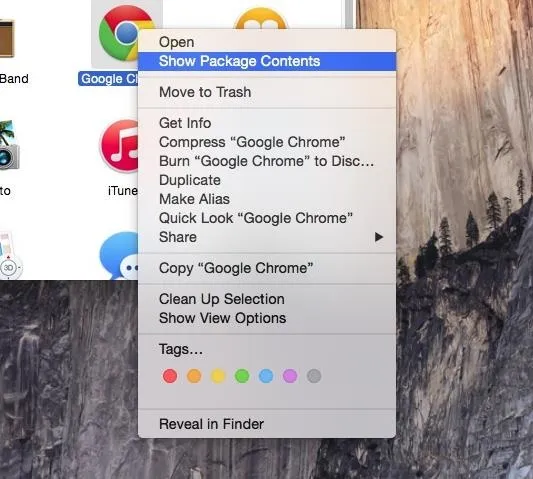Image resolution: width=533 pixels, height=479 pixels.
Task: Select the iTunes app icon
Action: pyautogui.click(x=119, y=146)
